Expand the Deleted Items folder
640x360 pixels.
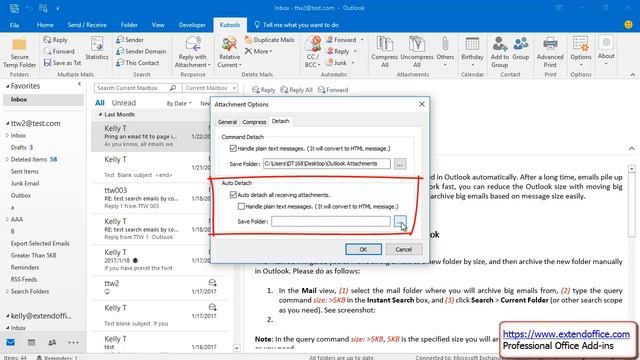click(7, 159)
